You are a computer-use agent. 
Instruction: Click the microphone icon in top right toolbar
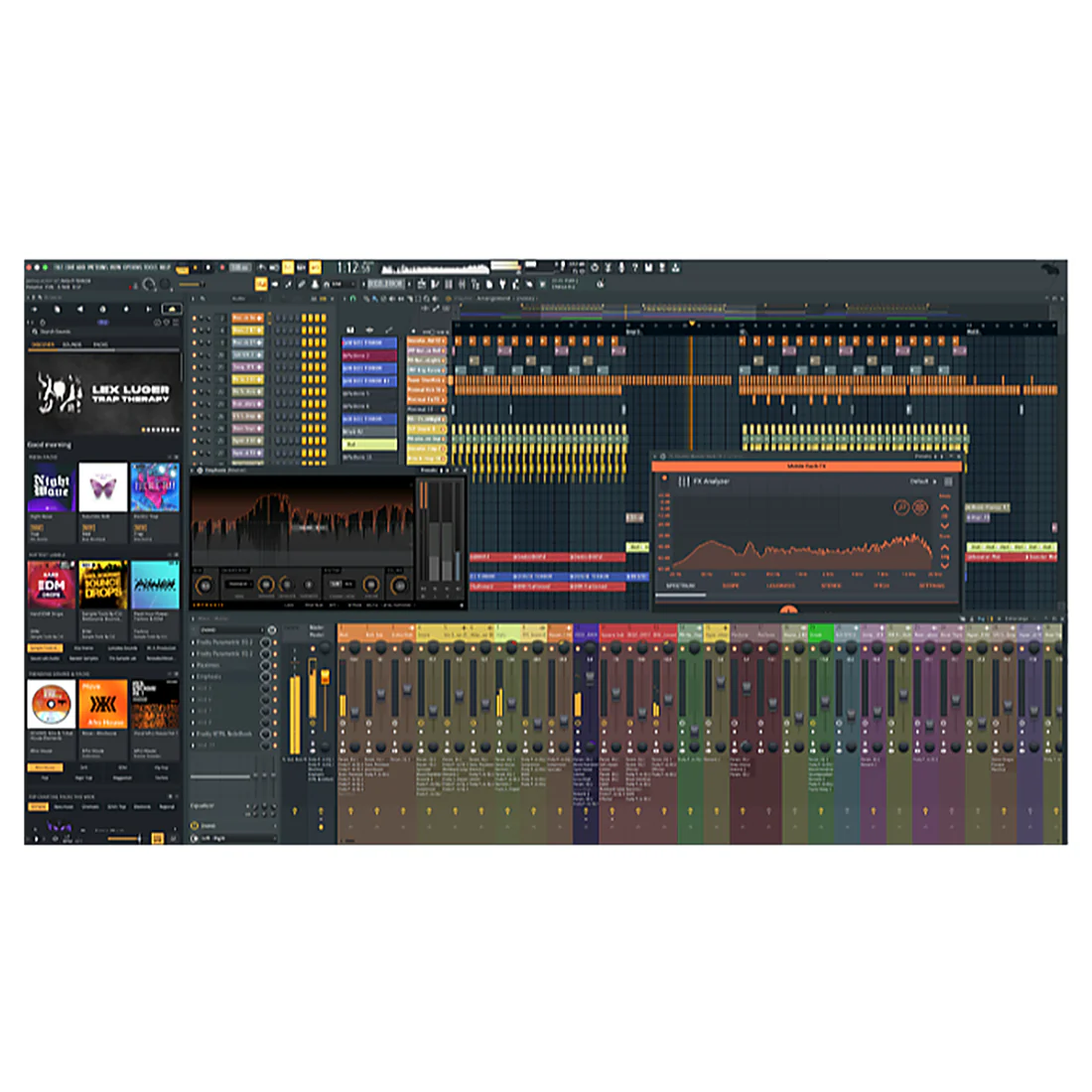(621, 267)
